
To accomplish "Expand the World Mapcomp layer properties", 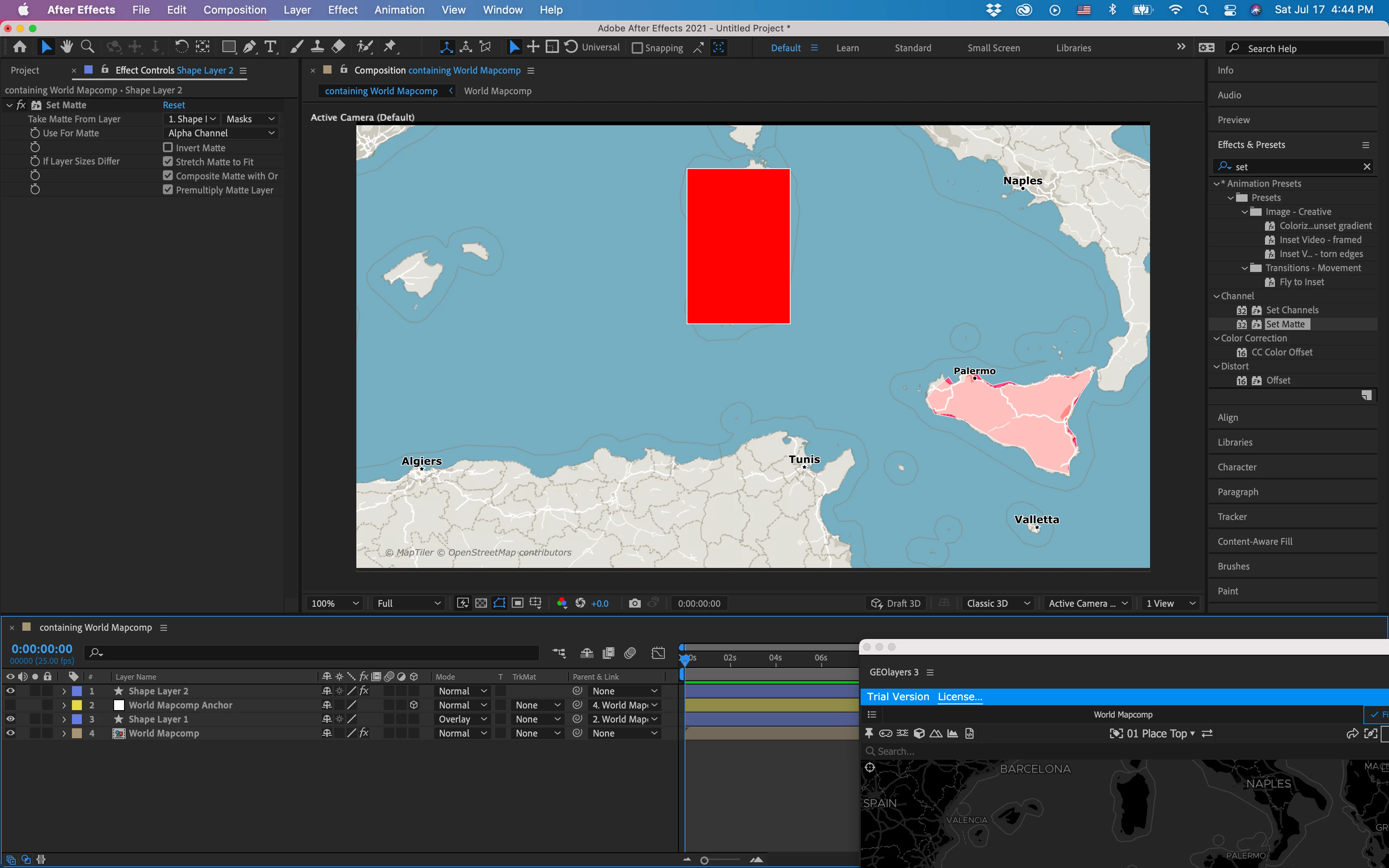I will pyautogui.click(x=64, y=734).
